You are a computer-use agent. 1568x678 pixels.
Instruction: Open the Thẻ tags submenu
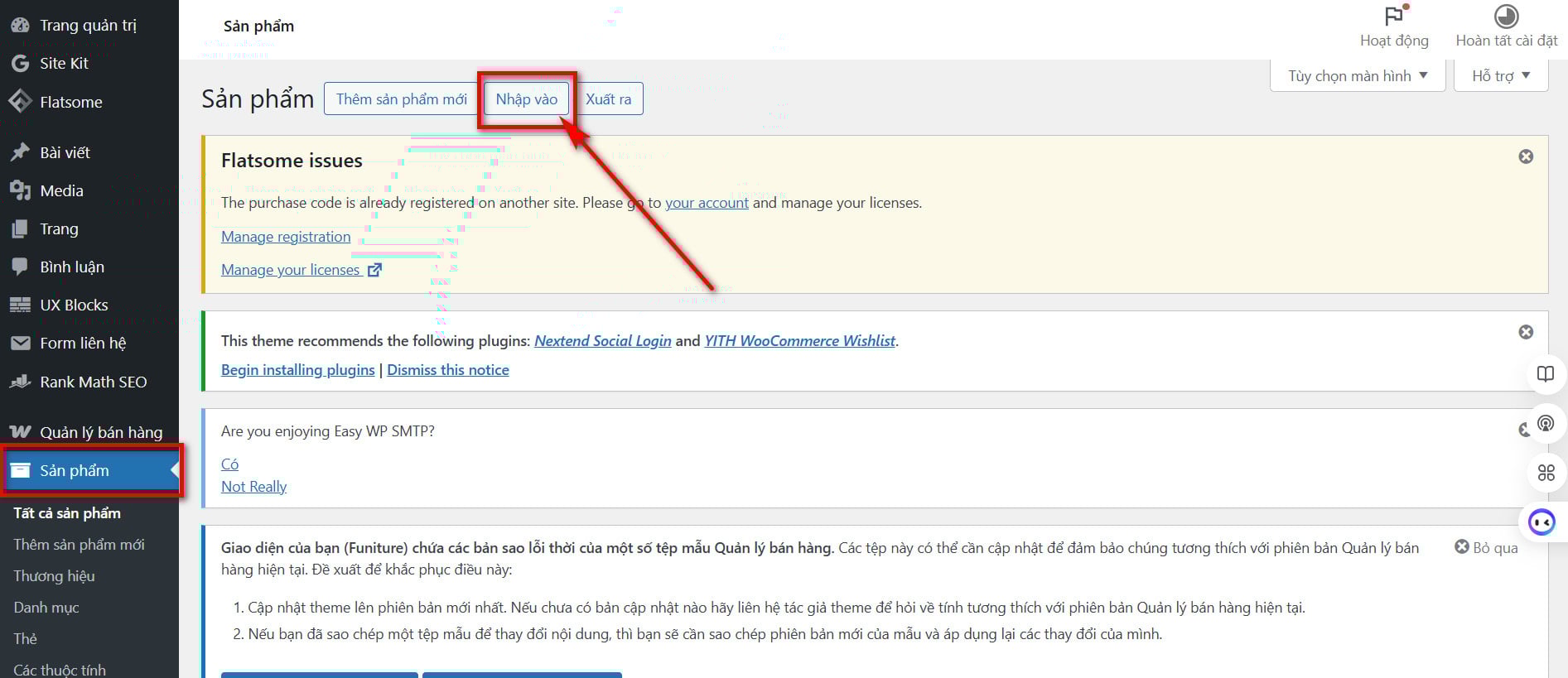pyautogui.click(x=25, y=639)
